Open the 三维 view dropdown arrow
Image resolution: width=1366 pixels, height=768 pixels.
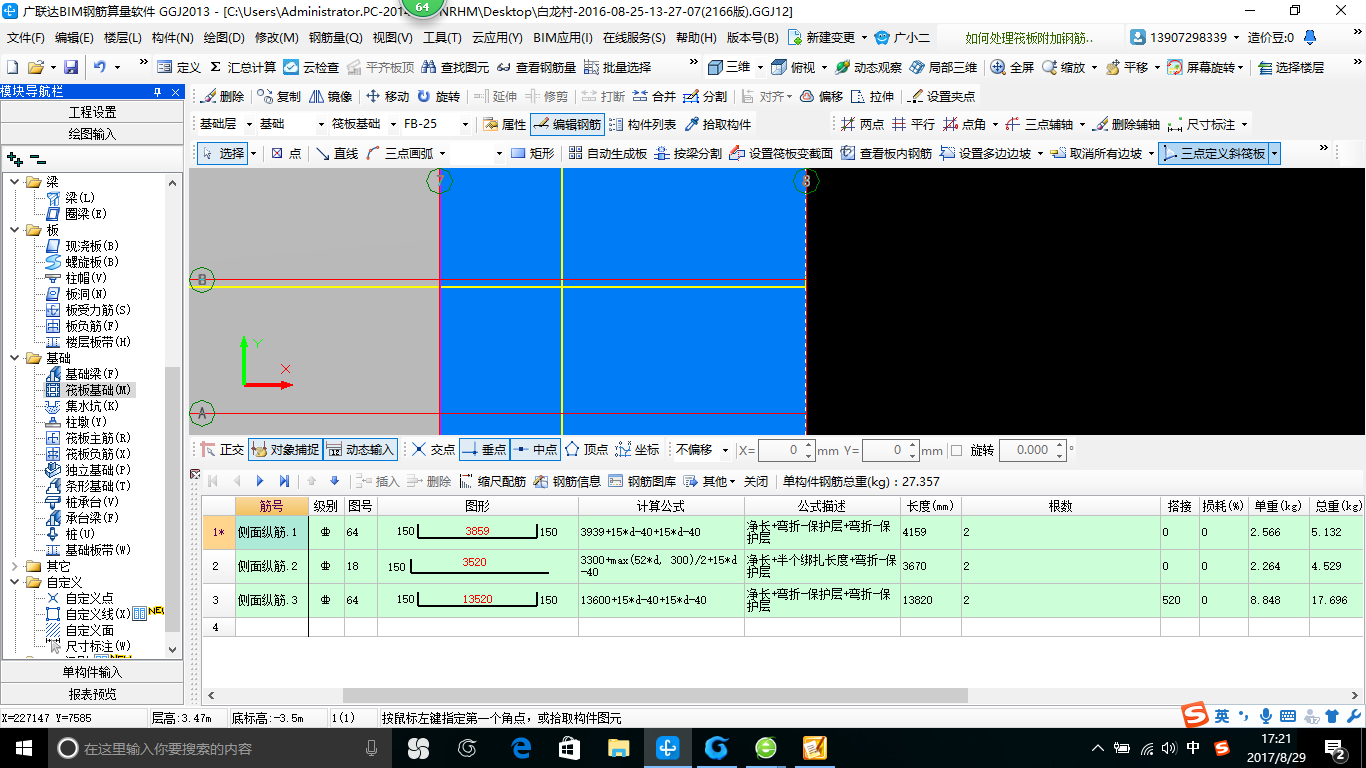[x=760, y=67]
